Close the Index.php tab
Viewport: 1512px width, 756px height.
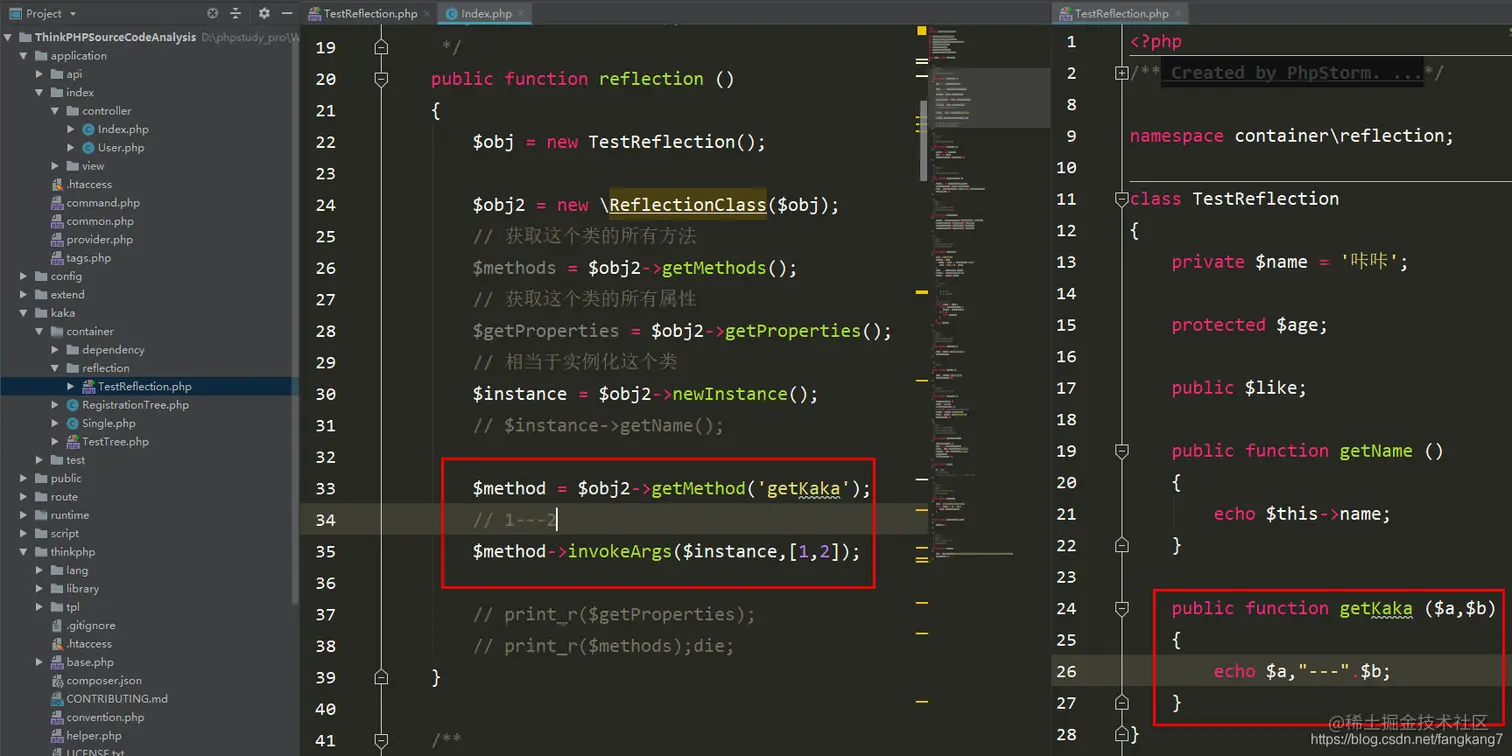coord(522,14)
